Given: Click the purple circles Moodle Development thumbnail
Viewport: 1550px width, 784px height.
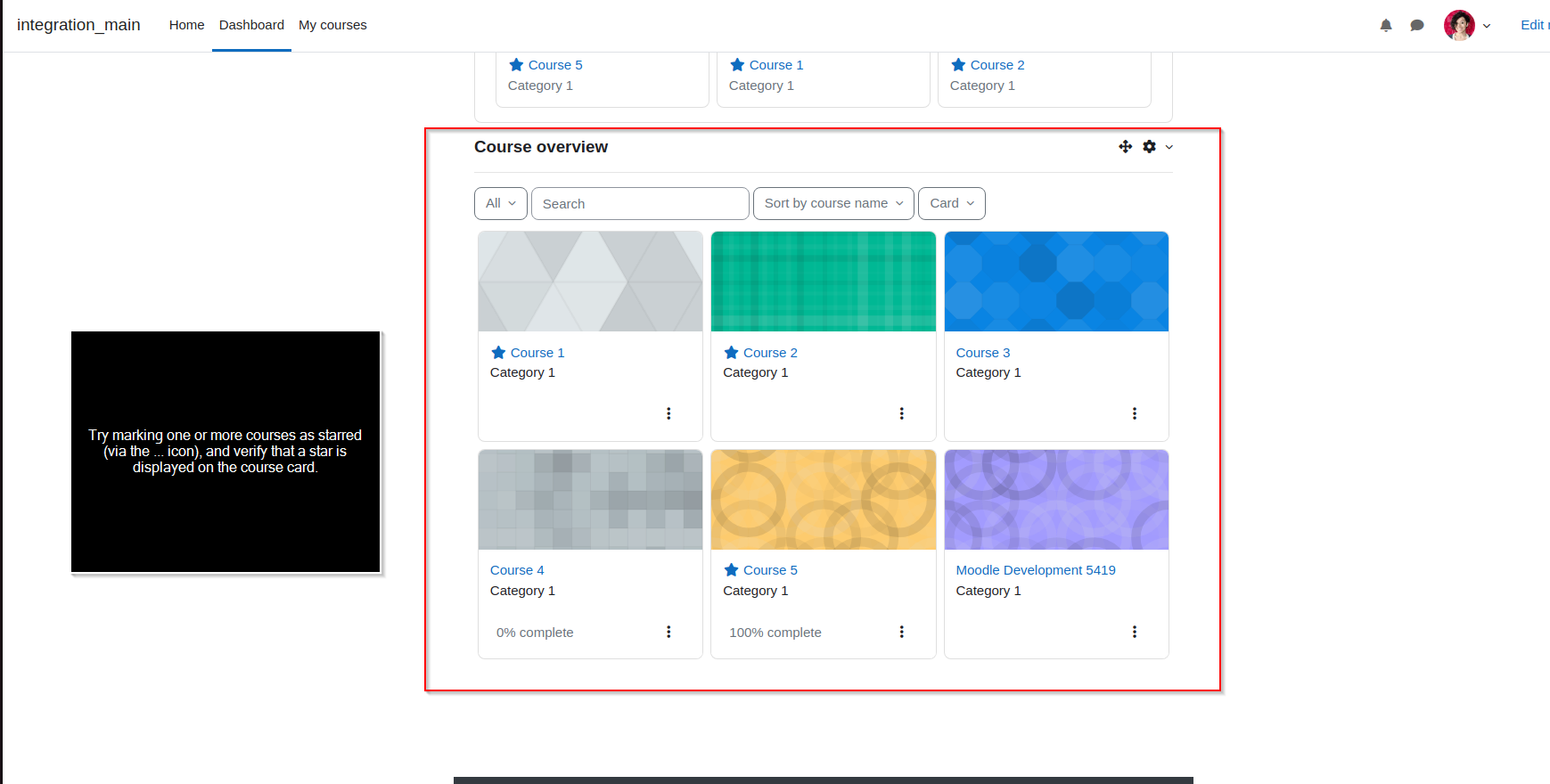Looking at the screenshot, I should point(1056,500).
